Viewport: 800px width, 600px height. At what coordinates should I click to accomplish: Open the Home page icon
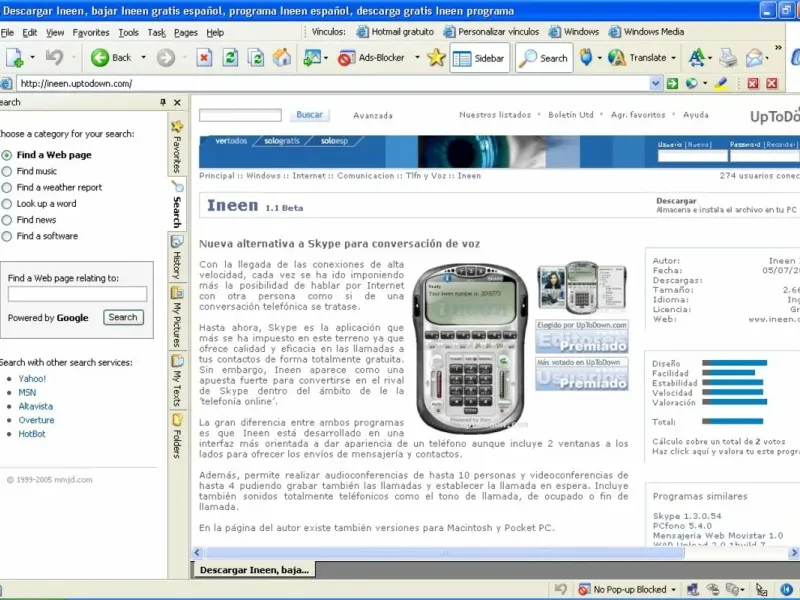click(282, 58)
